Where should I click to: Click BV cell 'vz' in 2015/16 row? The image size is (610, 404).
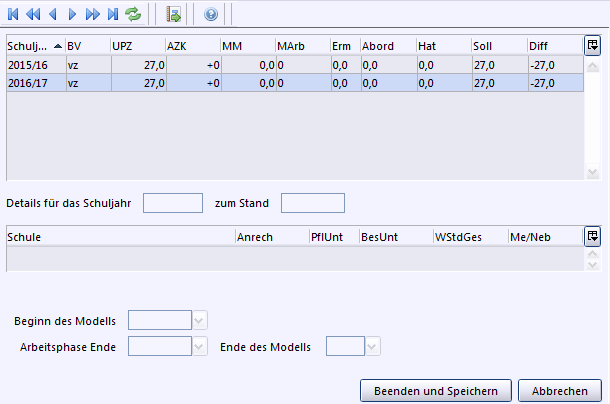point(88,65)
